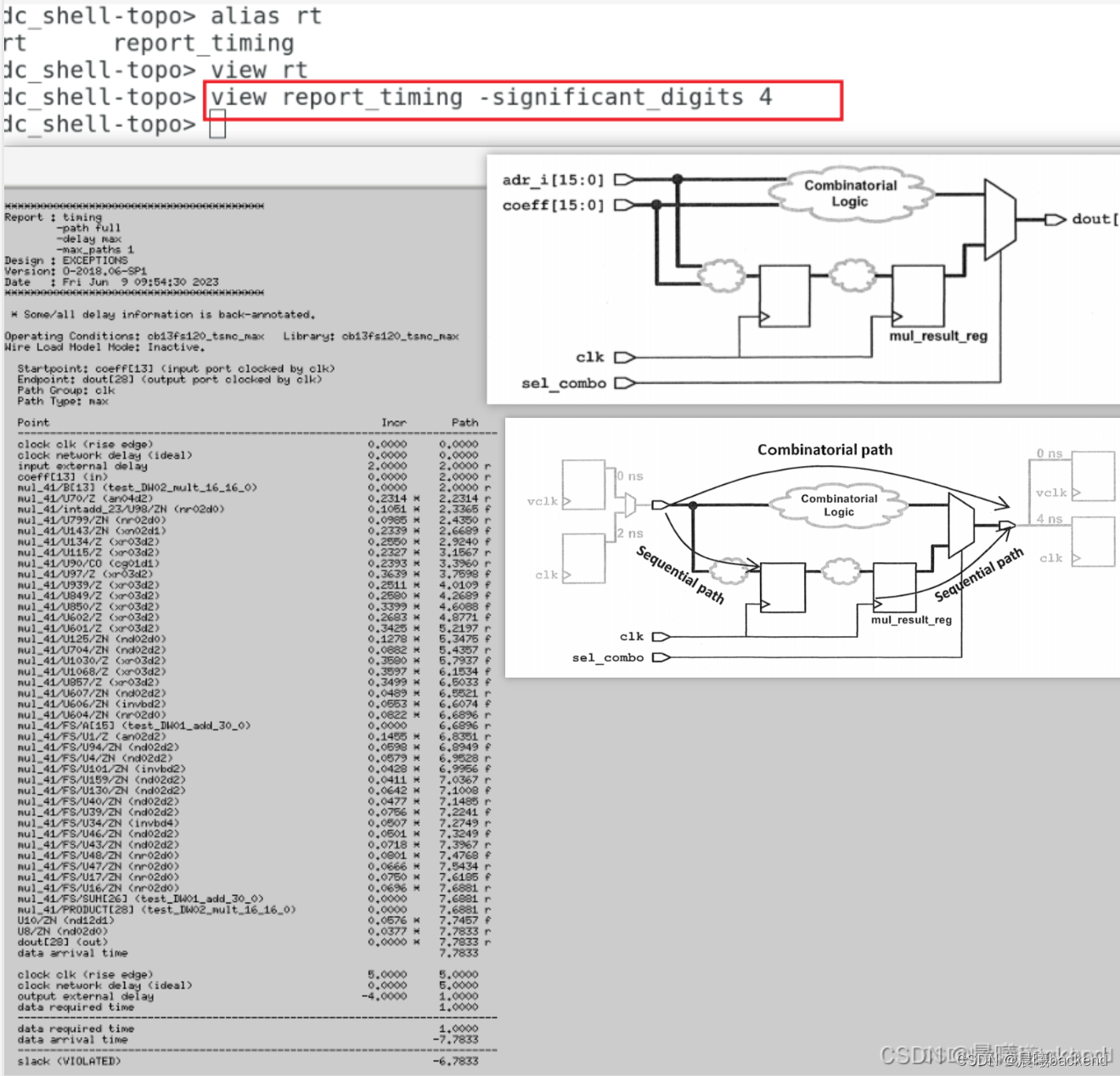1120x1076 pixels.
Task: Select the alias rt line in the shell
Action: pyautogui.click(x=263, y=15)
